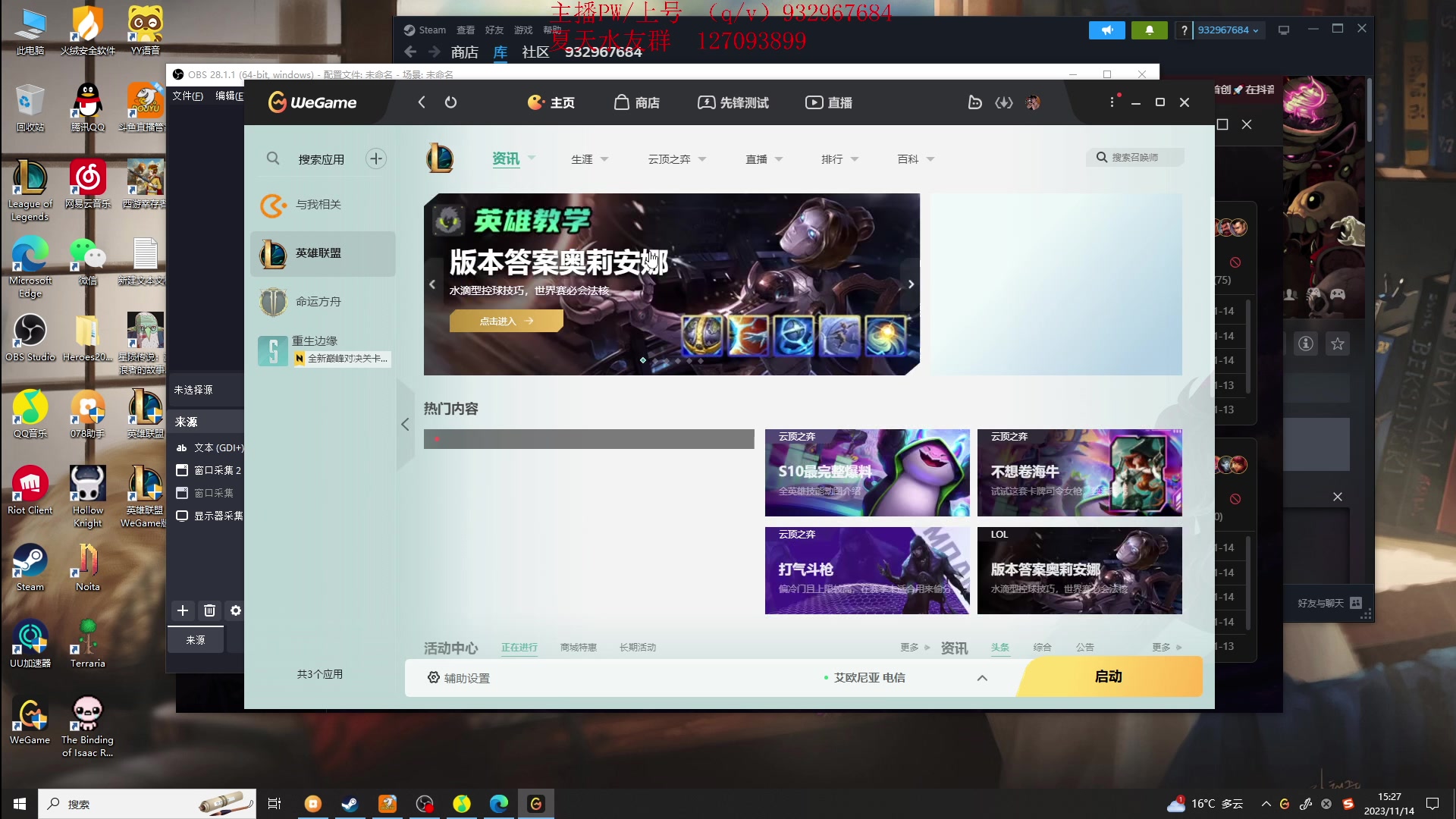This screenshot has width=1456, height=819.
Task: Click the 搜索召唤师 search field
Action: point(1134,157)
